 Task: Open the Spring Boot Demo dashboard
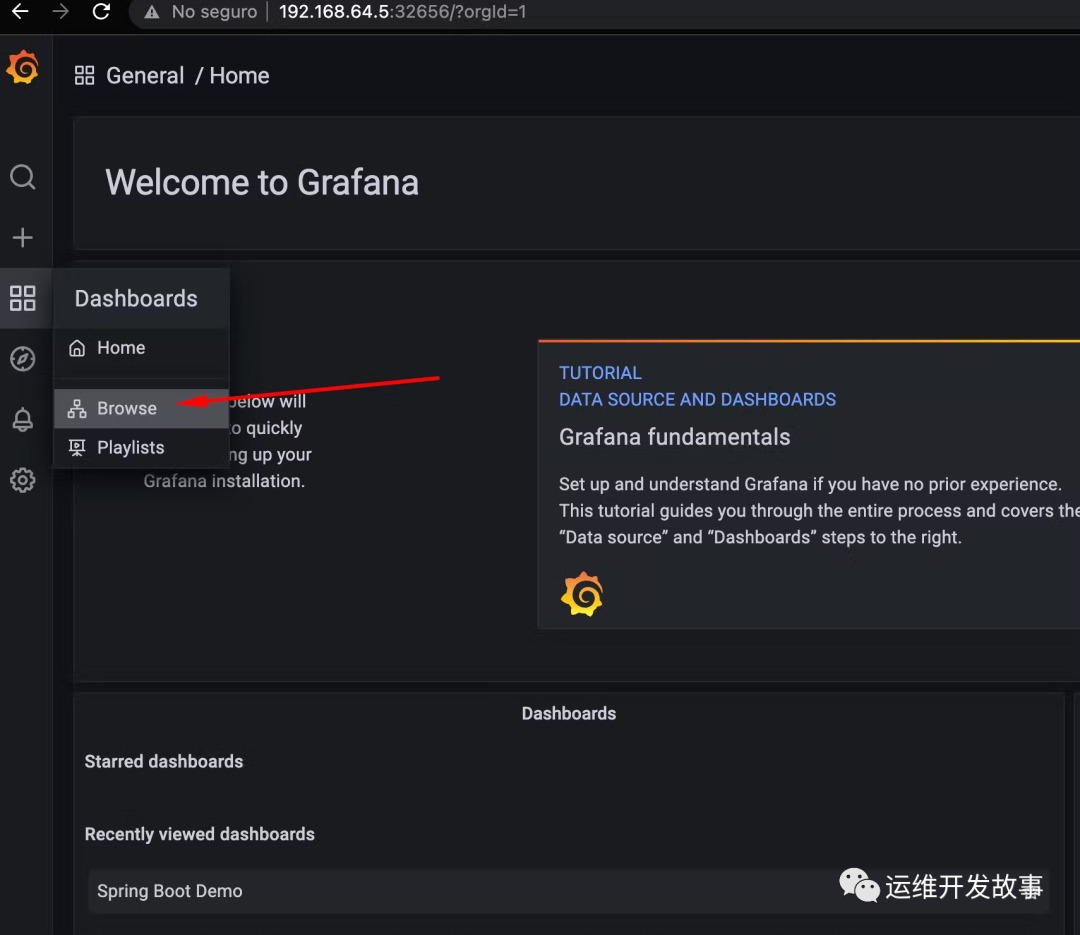(170, 891)
